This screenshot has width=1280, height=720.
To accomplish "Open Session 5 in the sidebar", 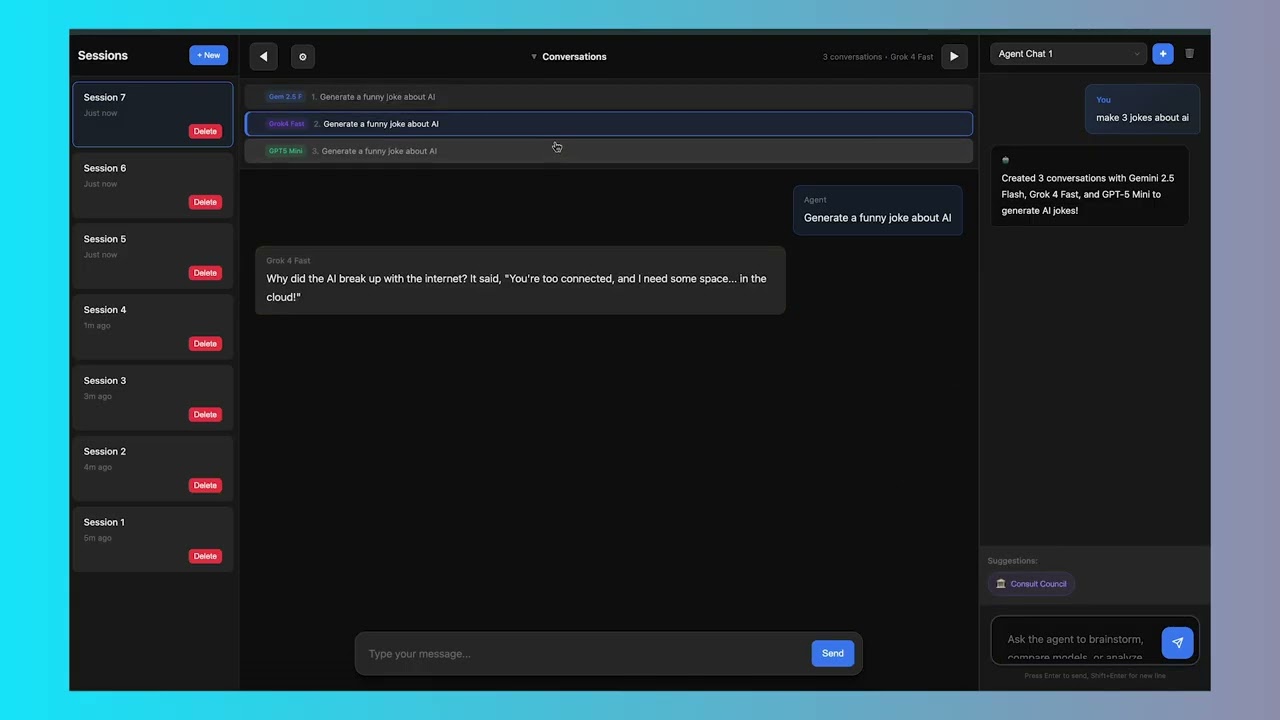I will point(152,256).
